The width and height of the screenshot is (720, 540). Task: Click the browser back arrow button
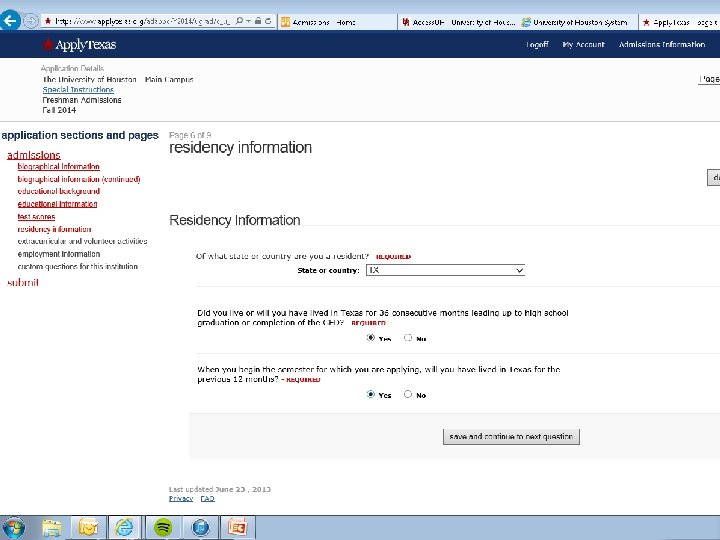[x=11, y=20]
